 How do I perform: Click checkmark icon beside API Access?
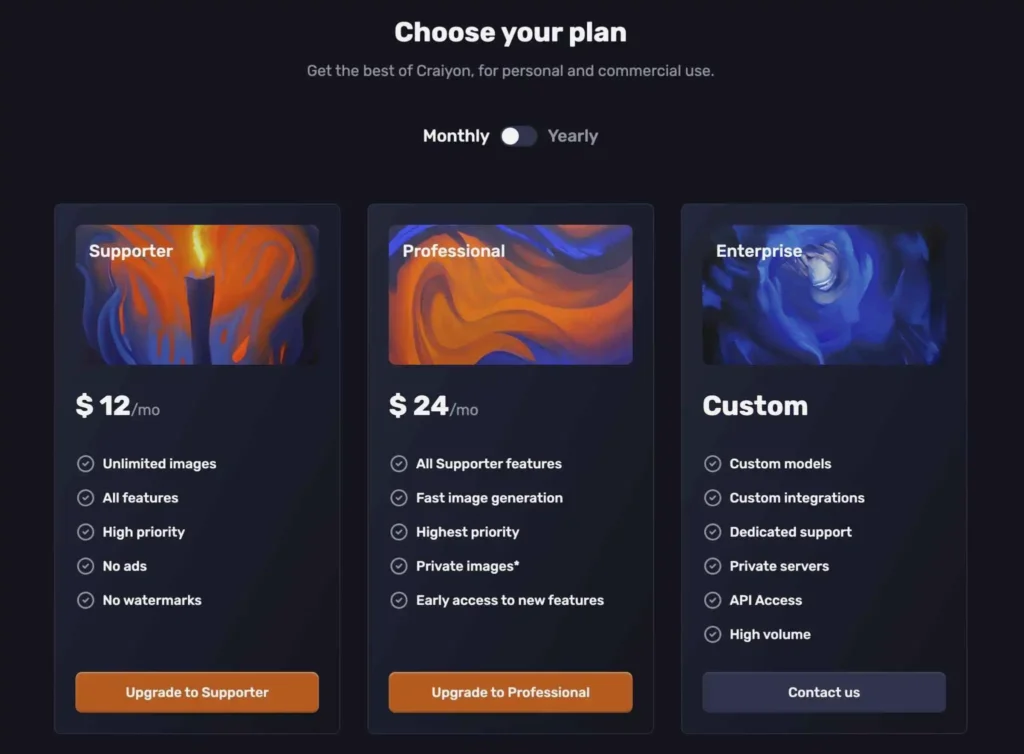click(x=712, y=600)
